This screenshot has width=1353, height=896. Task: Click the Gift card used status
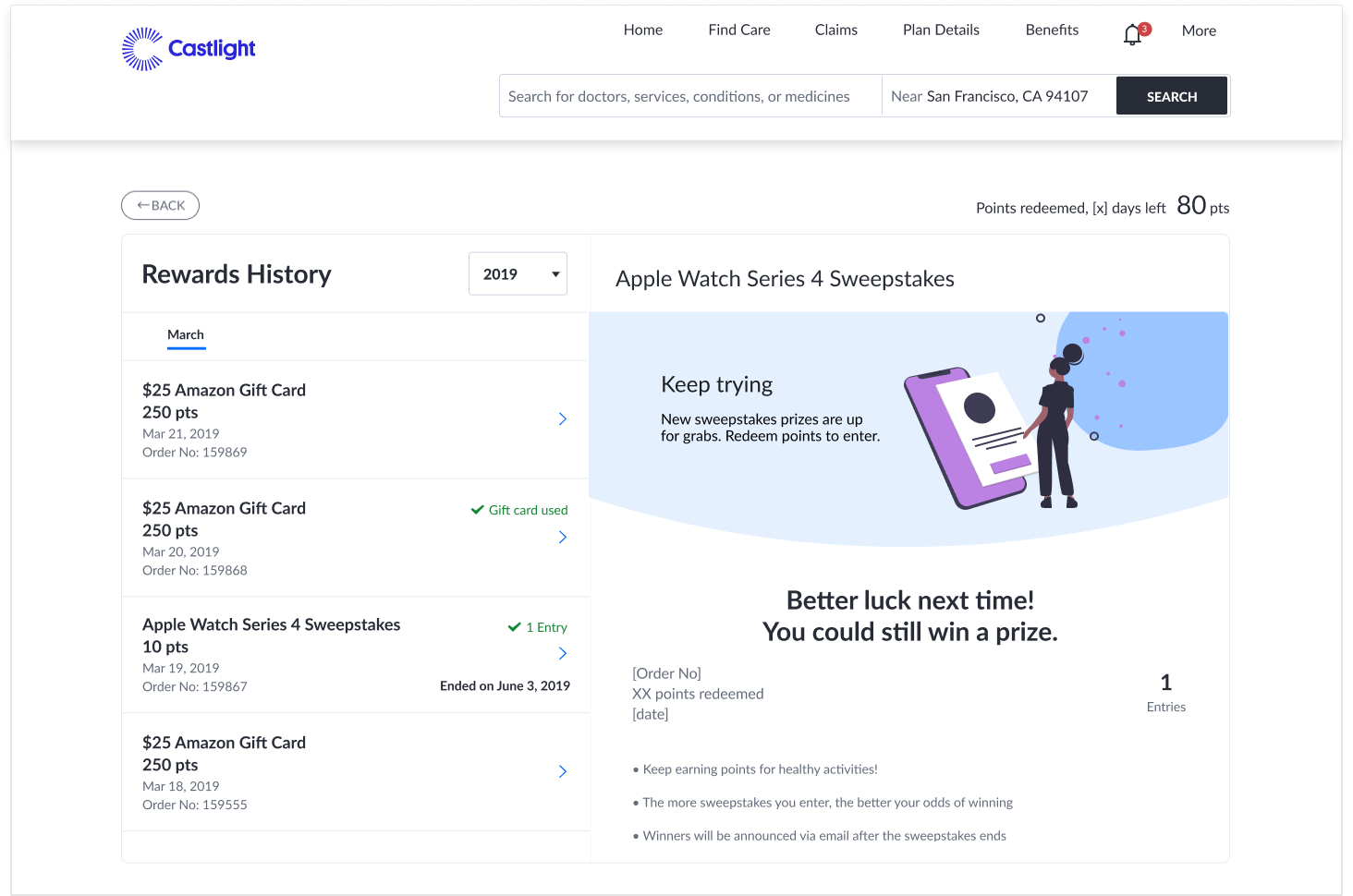(x=519, y=510)
